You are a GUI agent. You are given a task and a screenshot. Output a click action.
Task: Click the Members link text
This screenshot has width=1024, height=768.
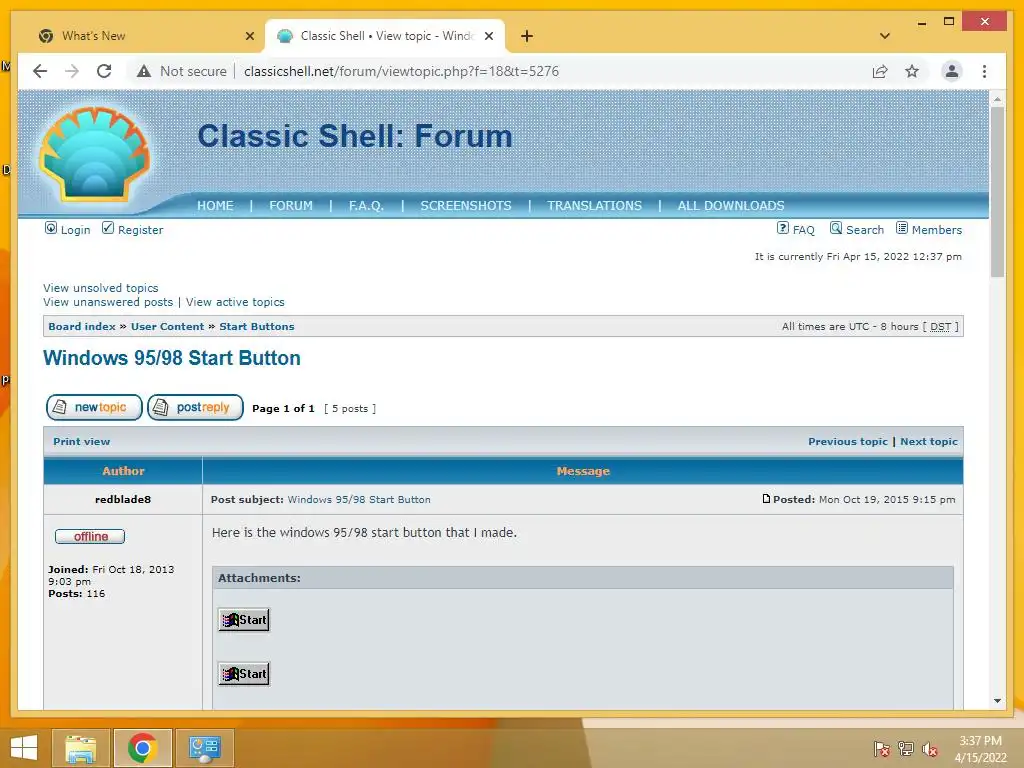coord(936,230)
